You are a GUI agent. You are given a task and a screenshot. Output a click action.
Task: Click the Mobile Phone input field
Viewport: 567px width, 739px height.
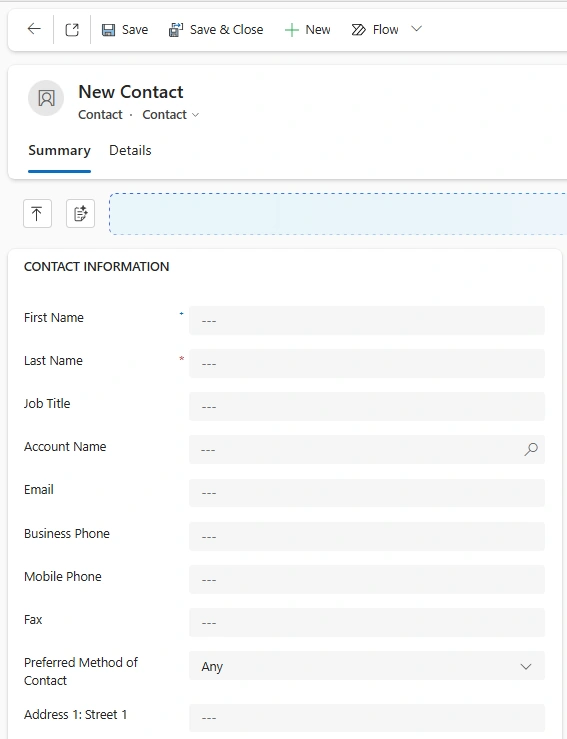tap(367, 579)
